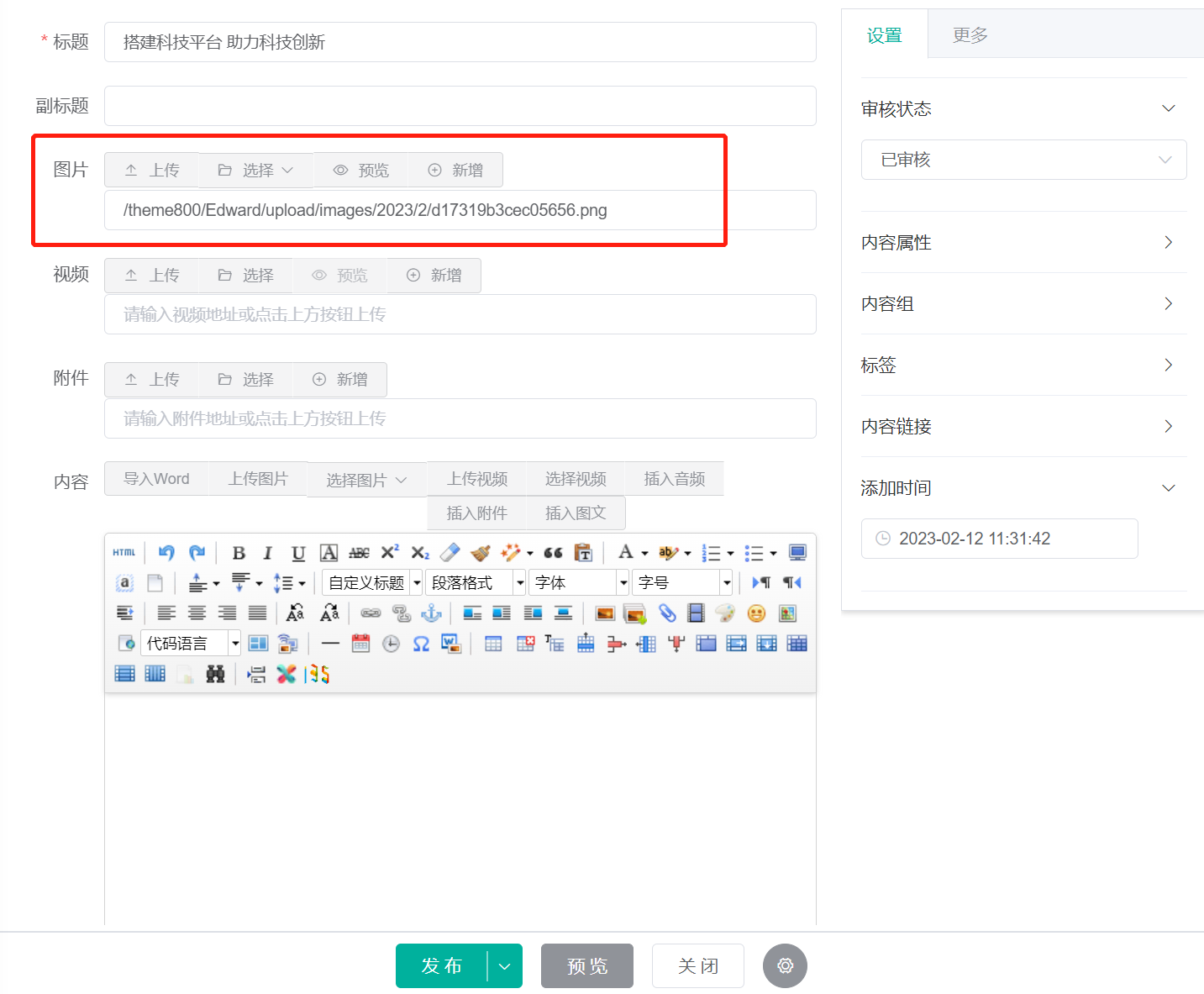Click the eraser clear-format icon

pos(450,553)
